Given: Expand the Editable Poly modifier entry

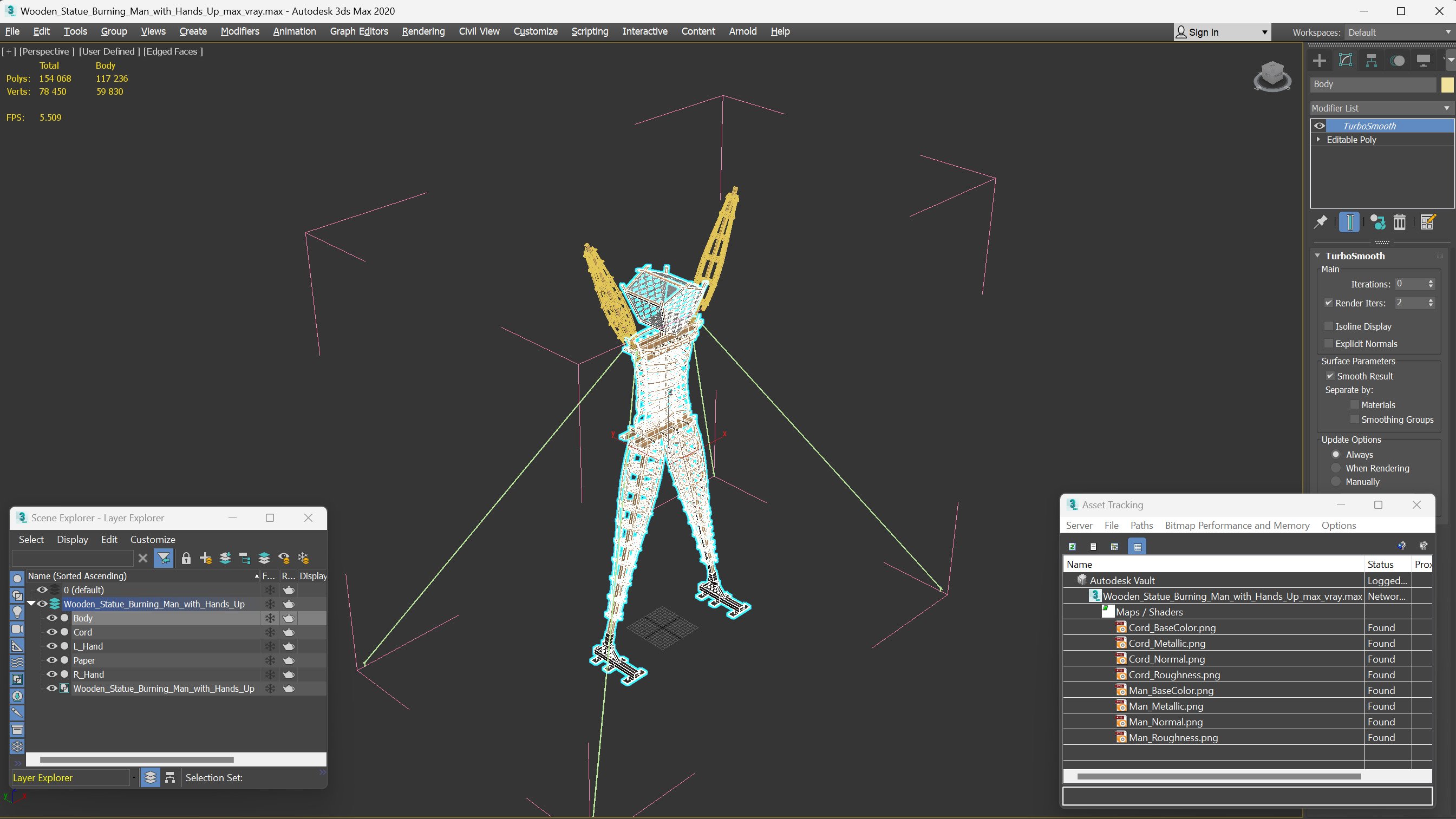Looking at the screenshot, I should 1318,139.
